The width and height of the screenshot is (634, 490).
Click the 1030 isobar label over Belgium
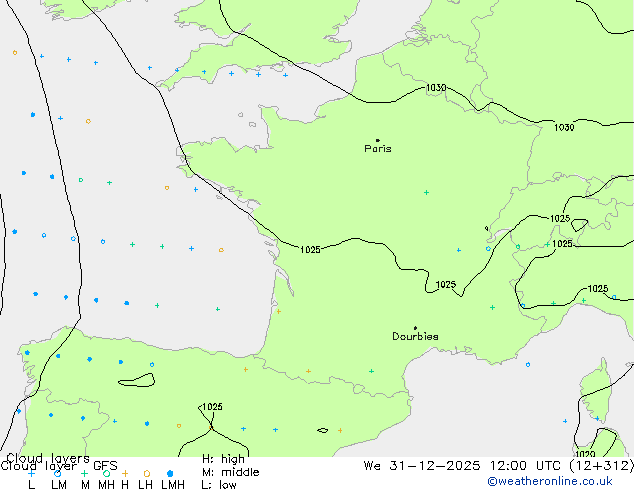(436, 88)
